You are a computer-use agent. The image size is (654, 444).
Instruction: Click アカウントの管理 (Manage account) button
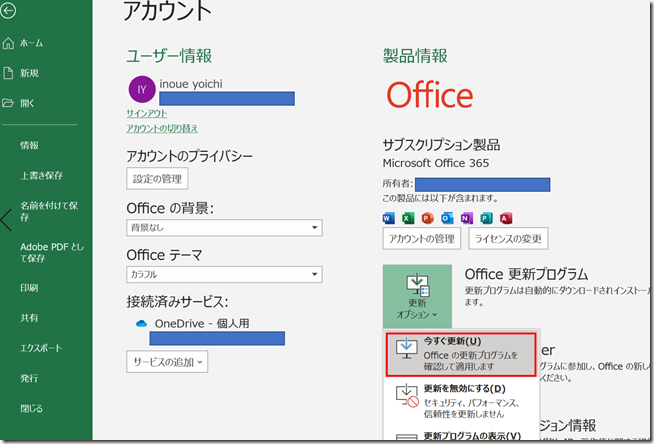point(422,238)
